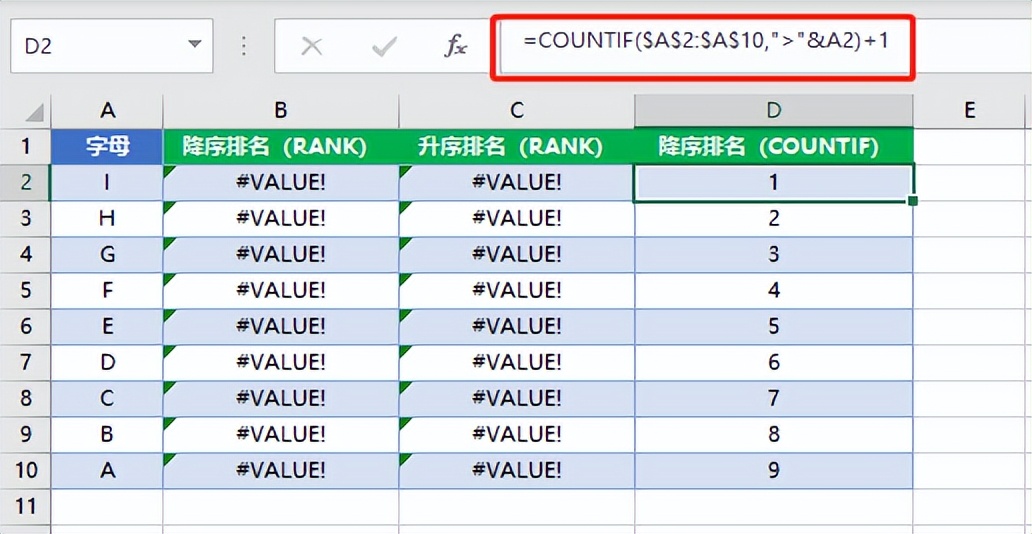The width and height of the screenshot is (1032, 534).
Task: Click the fill handle of cell D2
Action: point(913,200)
